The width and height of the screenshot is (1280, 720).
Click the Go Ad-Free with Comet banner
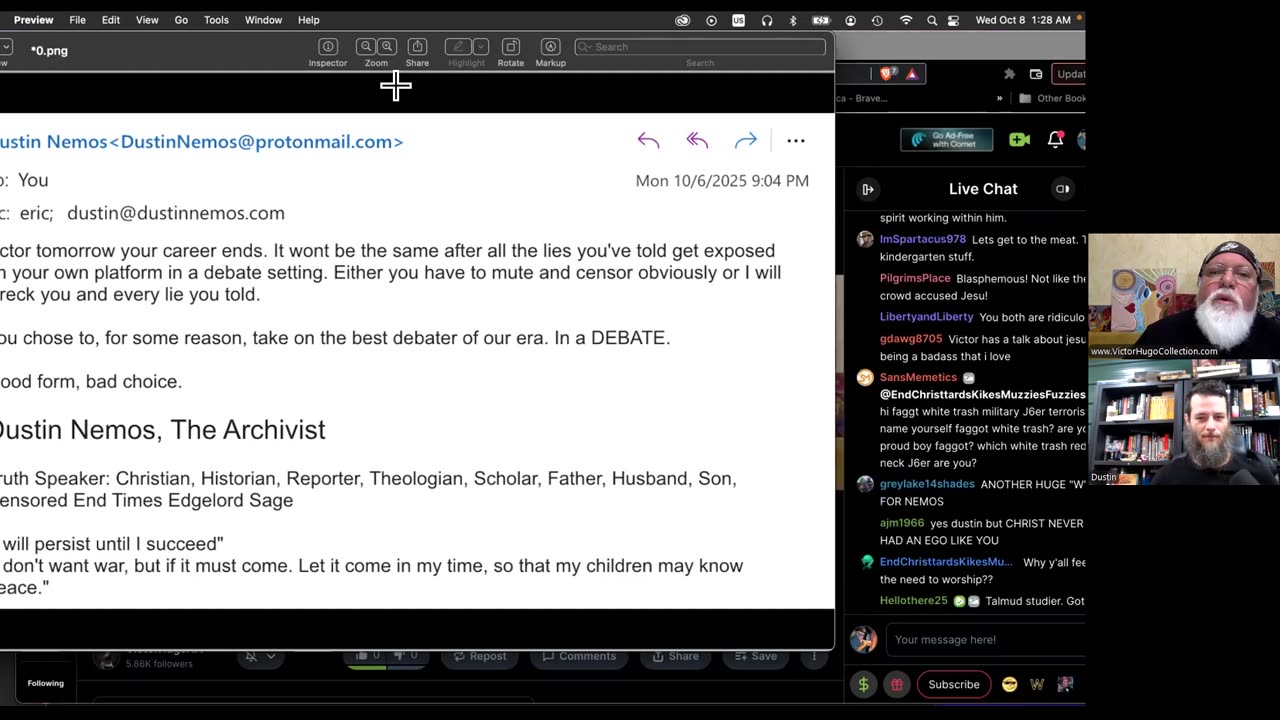[x=946, y=140]
